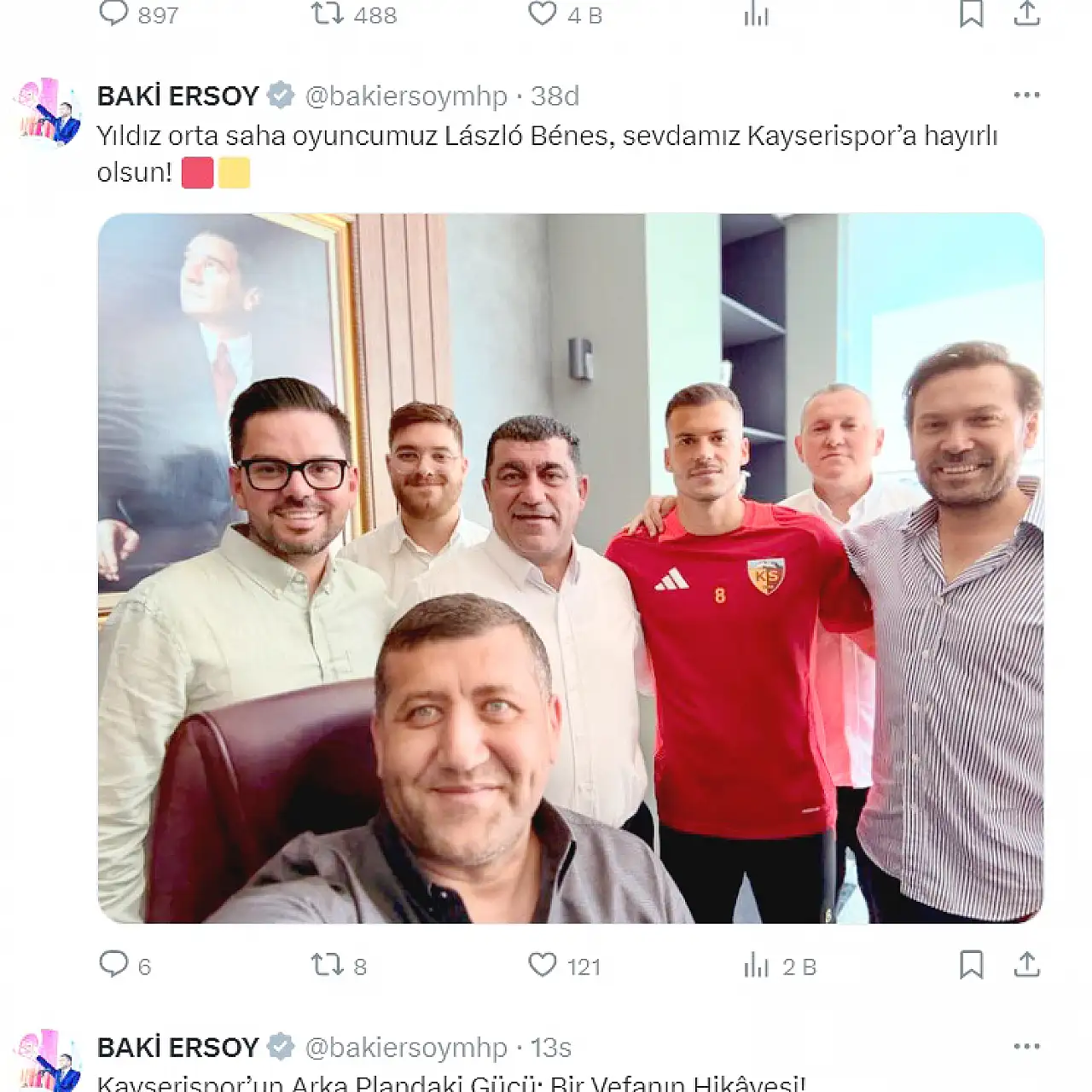
Task: Open more options for the 13s tweet
Action: pos(1027,1046)
